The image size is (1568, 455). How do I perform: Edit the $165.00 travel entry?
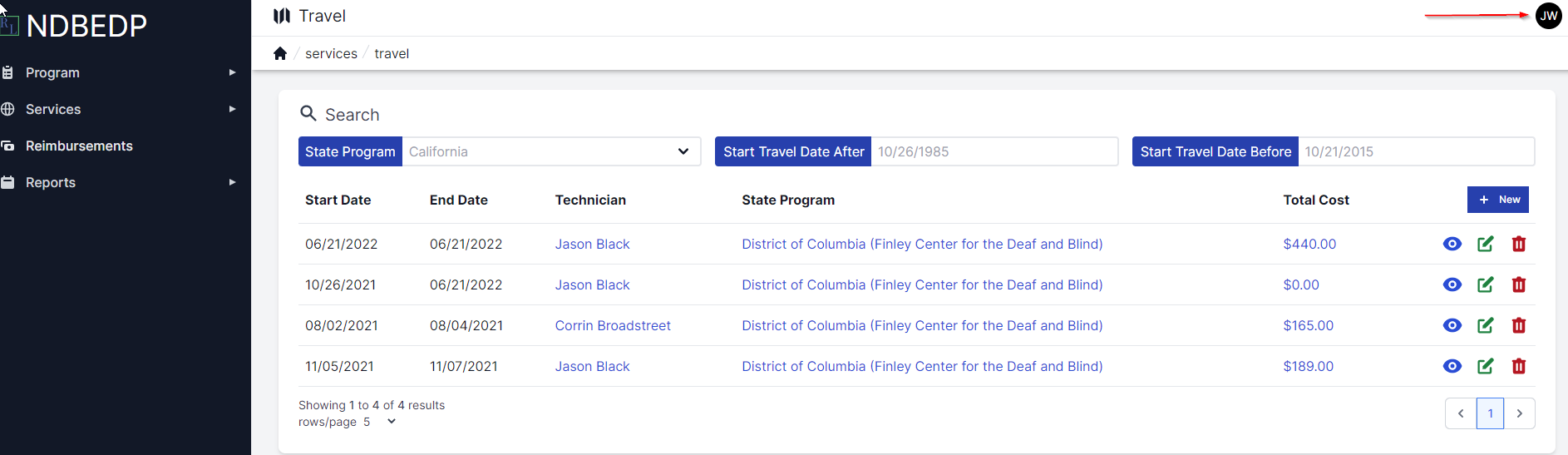1485,325
